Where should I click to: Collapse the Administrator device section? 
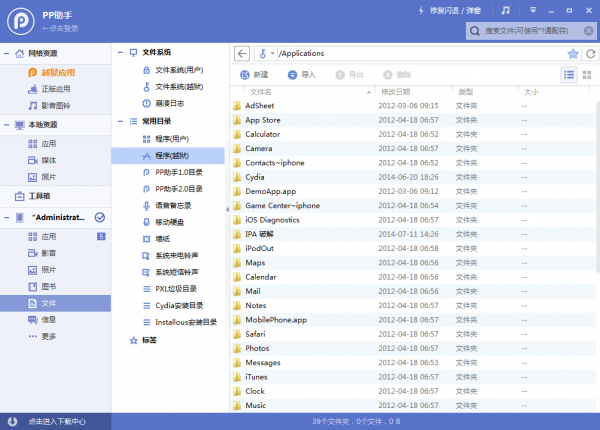pyautogui.click(x=7, y=218)
